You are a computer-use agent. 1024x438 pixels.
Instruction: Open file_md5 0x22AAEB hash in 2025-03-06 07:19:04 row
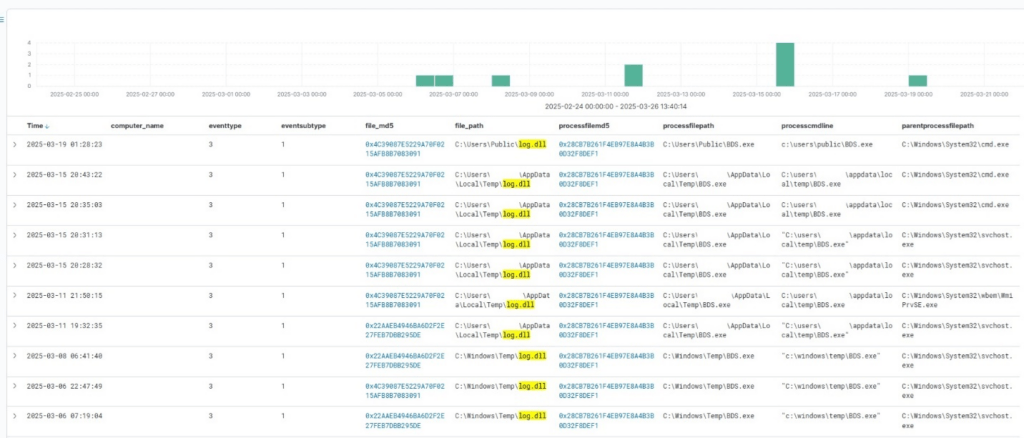click(x=405, y=420)
